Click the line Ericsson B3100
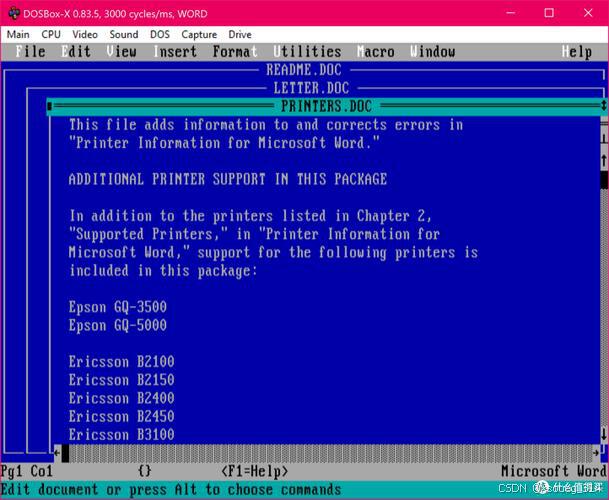This screenshot has height=500, width=609. 122,435
